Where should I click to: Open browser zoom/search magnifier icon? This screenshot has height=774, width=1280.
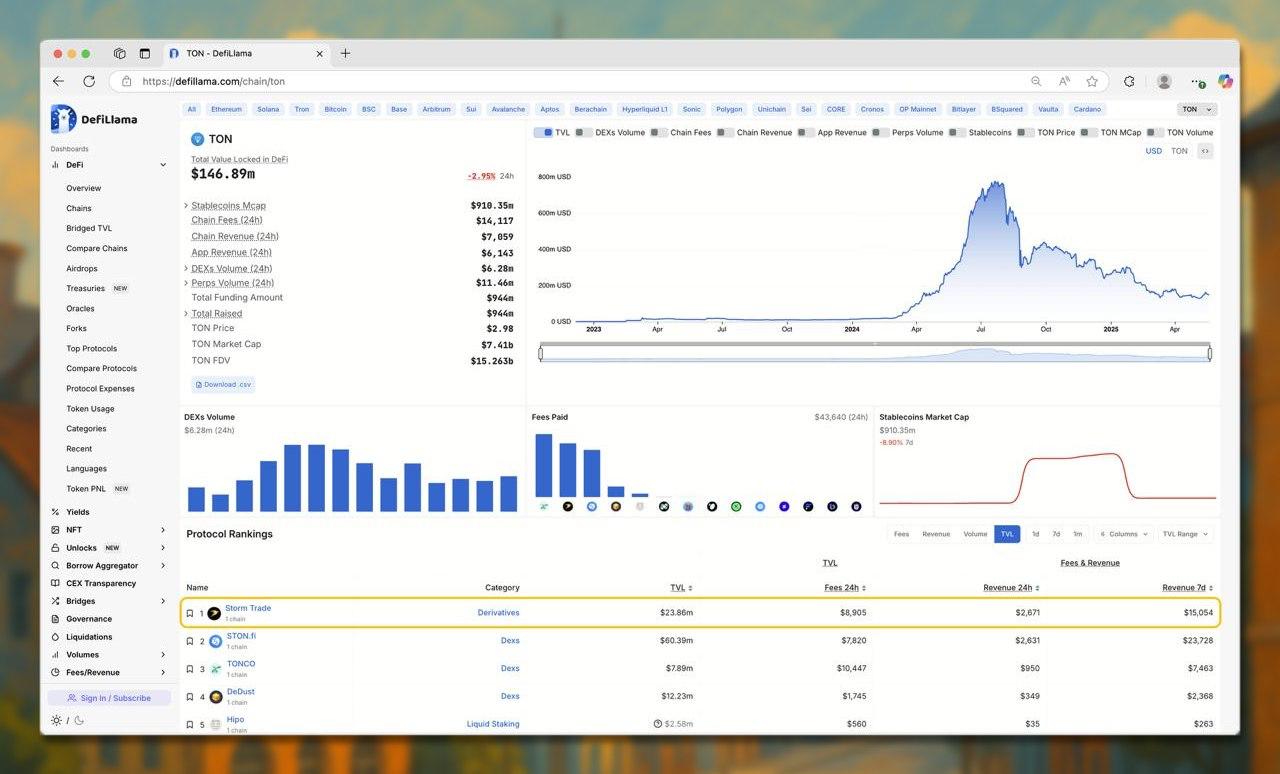click(x=1036, y=81)
